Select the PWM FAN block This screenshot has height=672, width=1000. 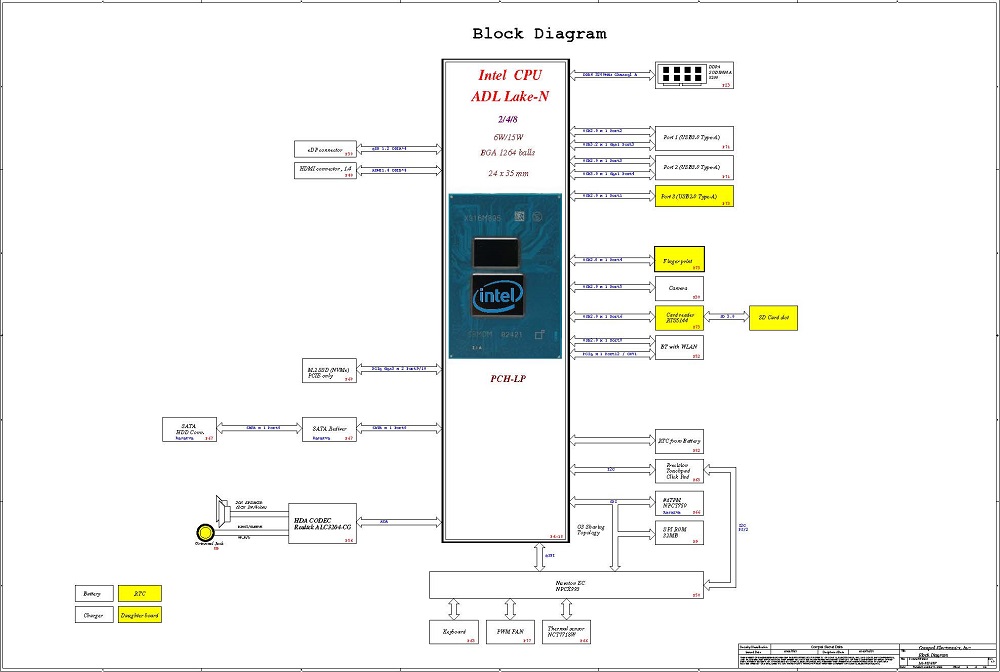510,632
